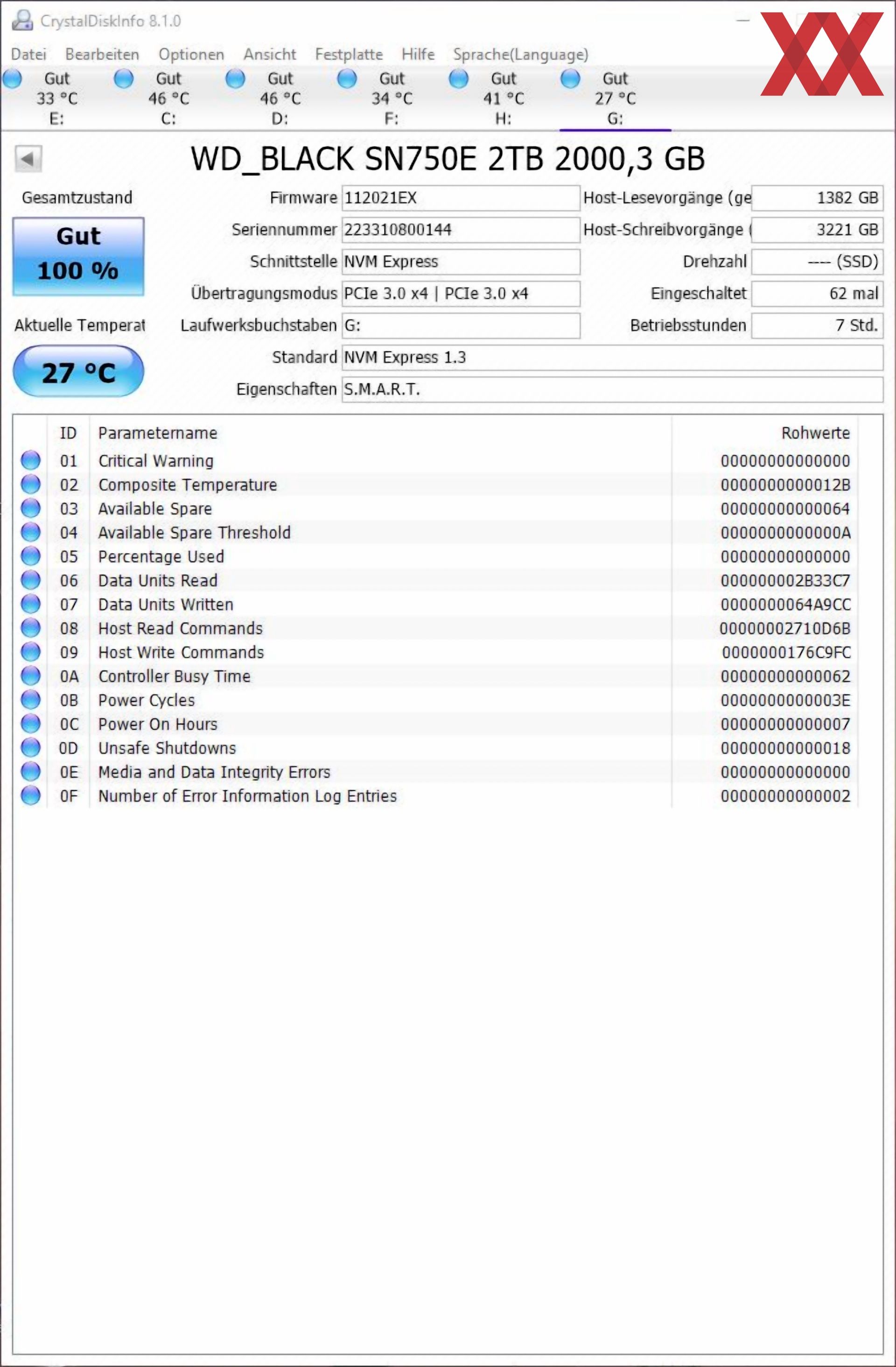Click the Rohwerte column header

coord(815,433)
